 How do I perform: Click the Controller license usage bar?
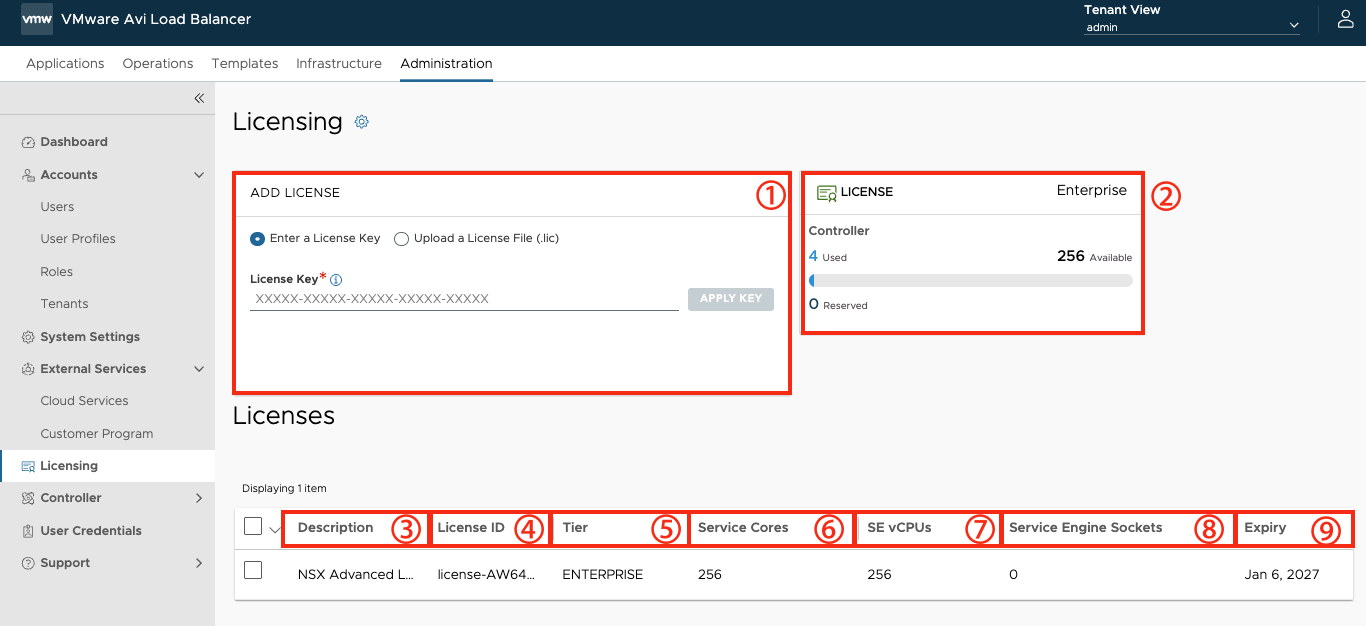pos(970,281)
